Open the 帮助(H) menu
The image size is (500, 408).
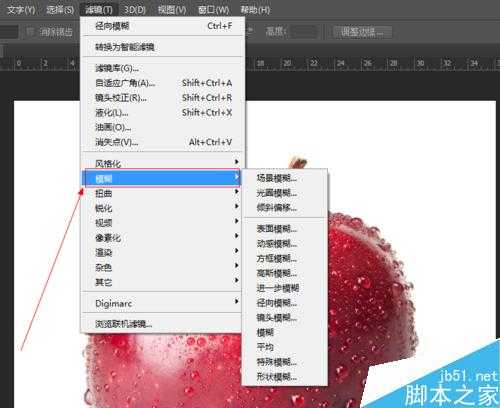coord(255,9)
